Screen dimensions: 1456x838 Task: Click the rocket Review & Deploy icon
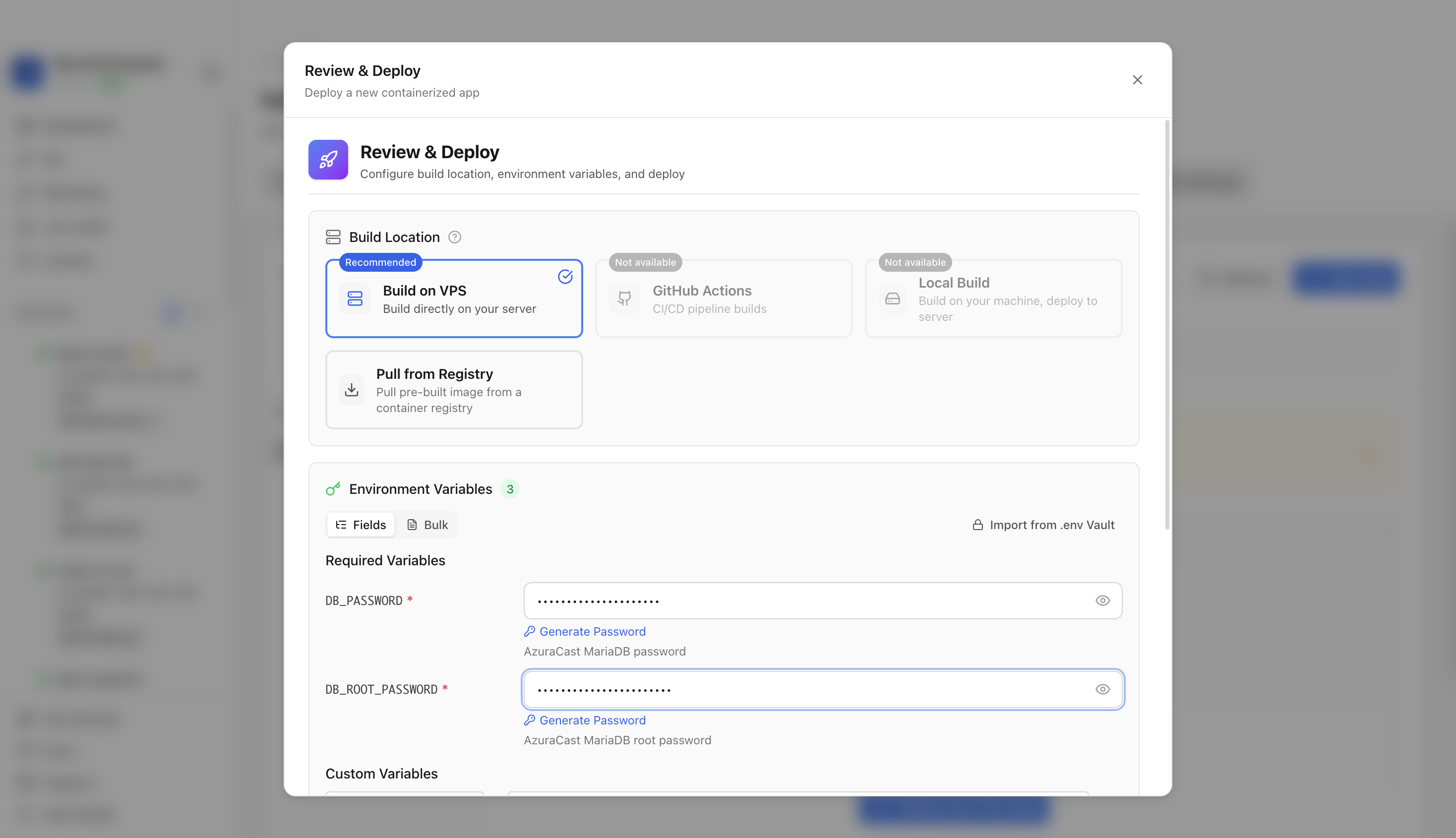(328, 160)
